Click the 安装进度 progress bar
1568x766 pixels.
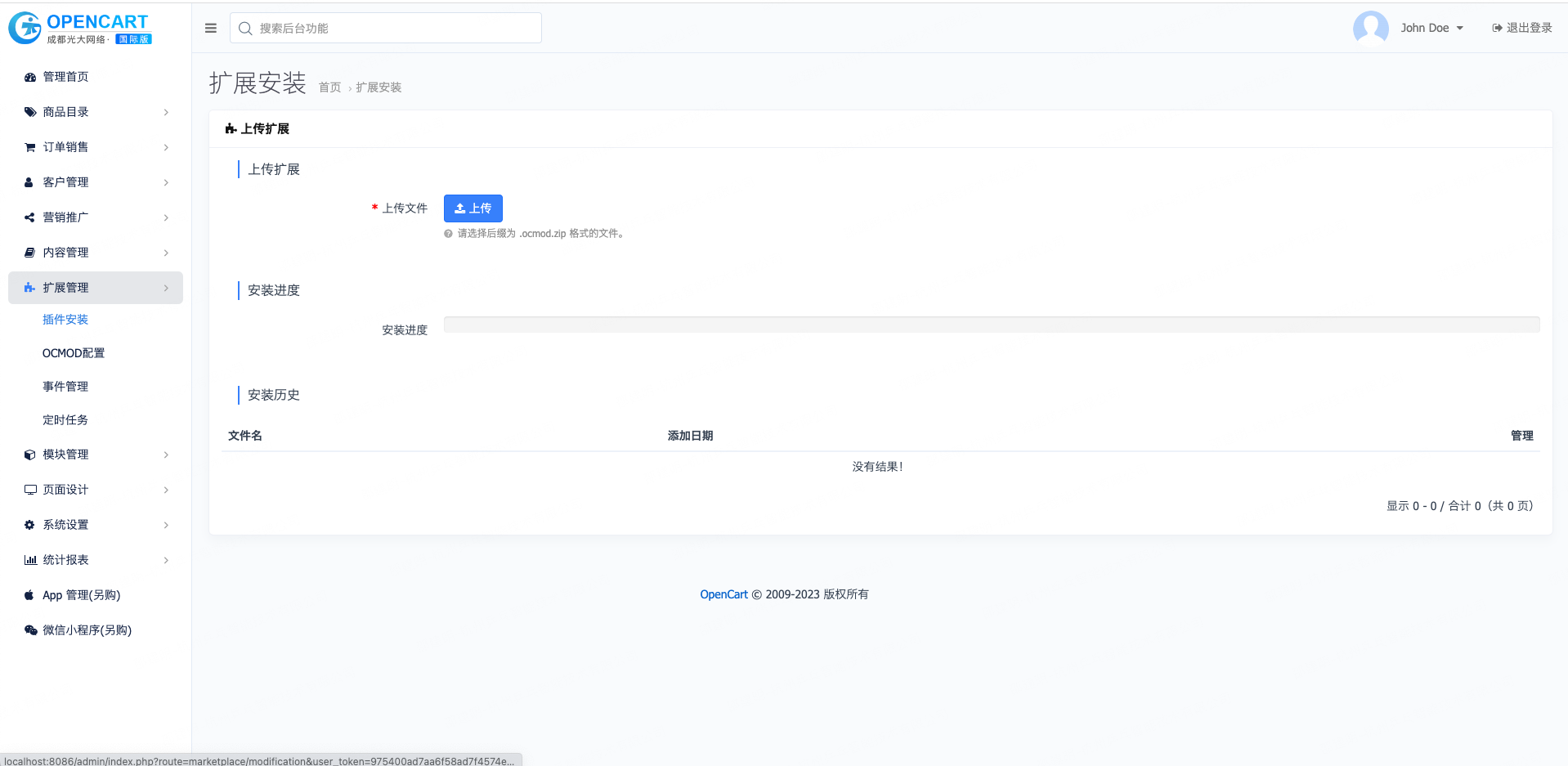[x=991, y=325]
